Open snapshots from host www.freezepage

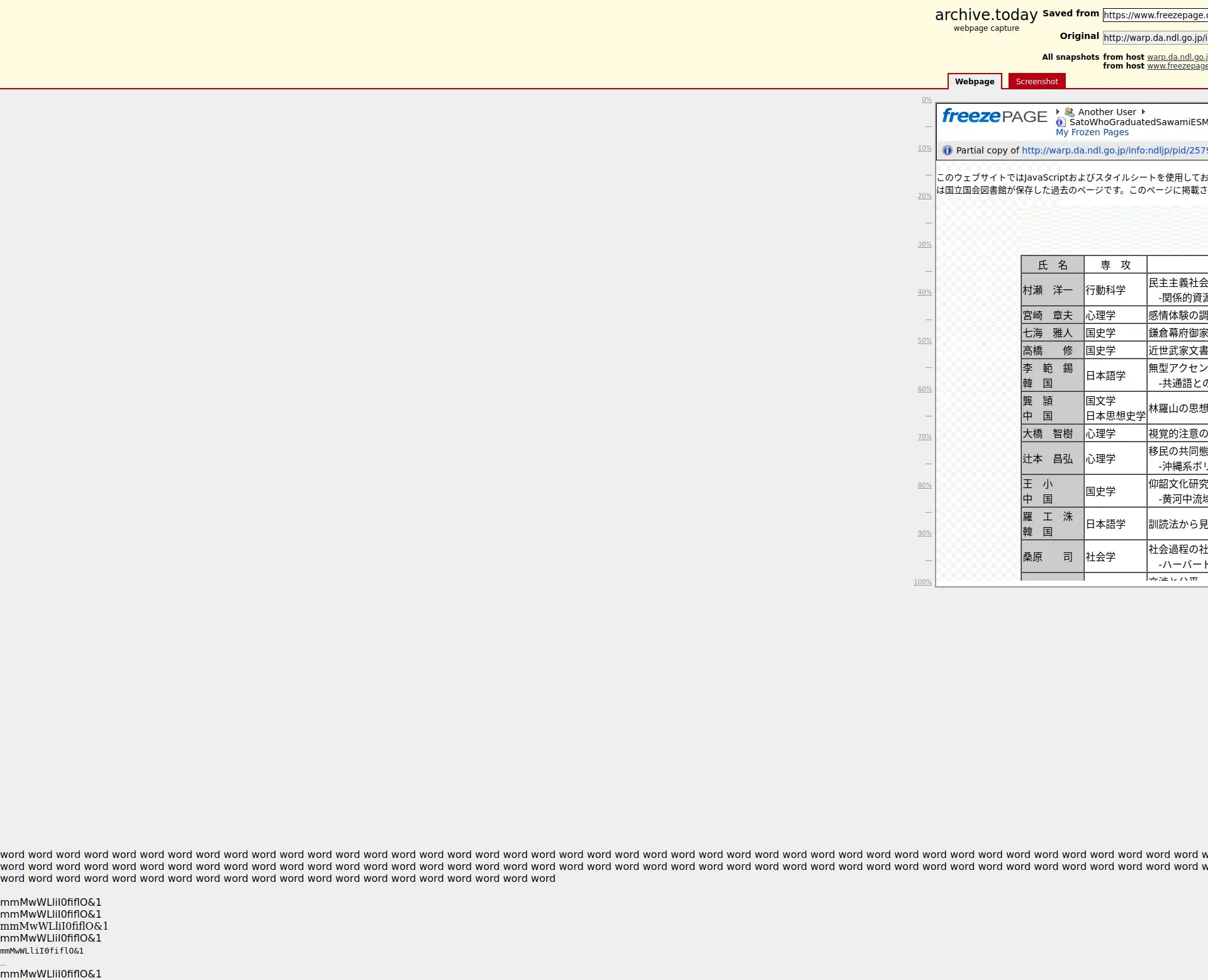click(x=1177, y=66)
